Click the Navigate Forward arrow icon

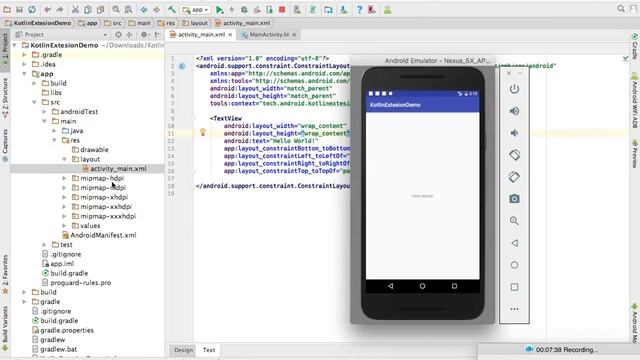156,9
